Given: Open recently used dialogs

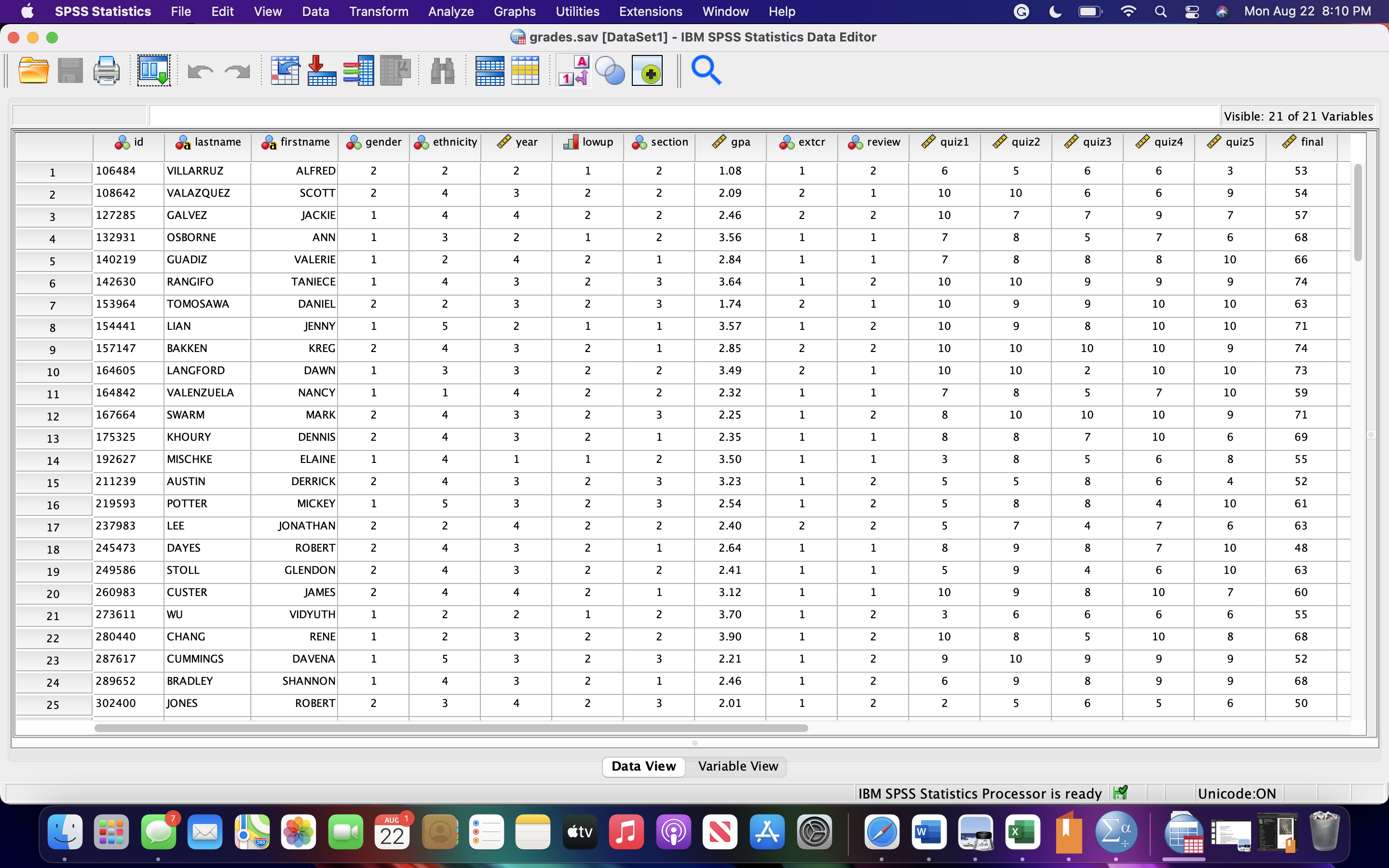Looking at the screenshot, I should tap(153, 70).
